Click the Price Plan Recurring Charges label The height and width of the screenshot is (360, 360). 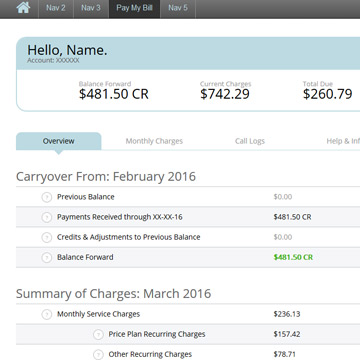click(x=157, y=334)
